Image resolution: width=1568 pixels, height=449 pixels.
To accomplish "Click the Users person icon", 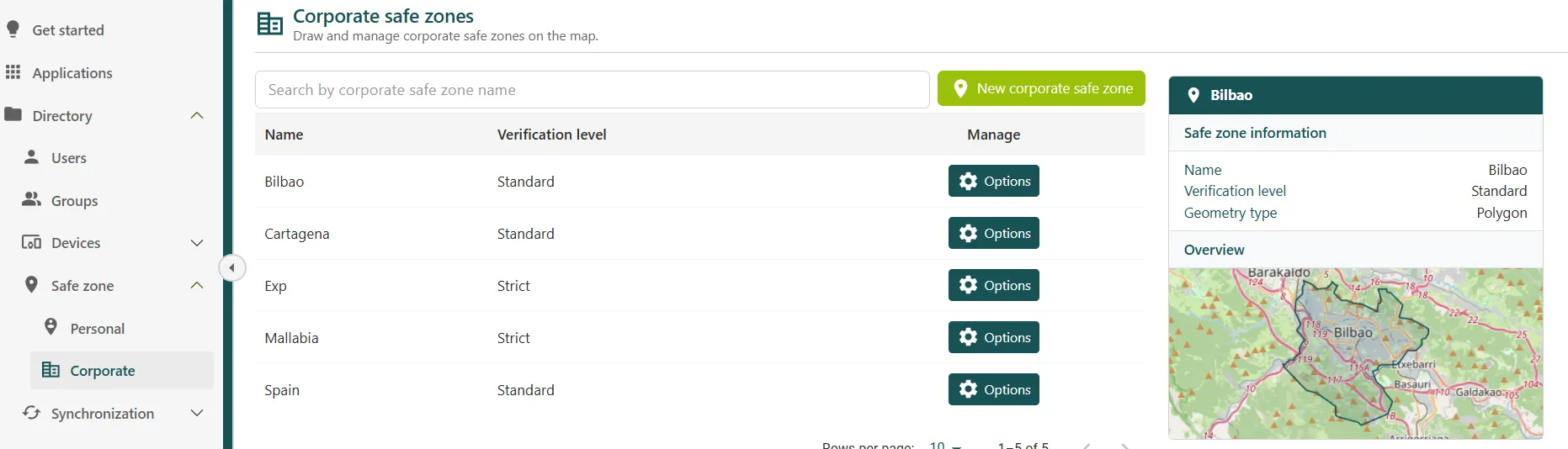I will [32, 157].
